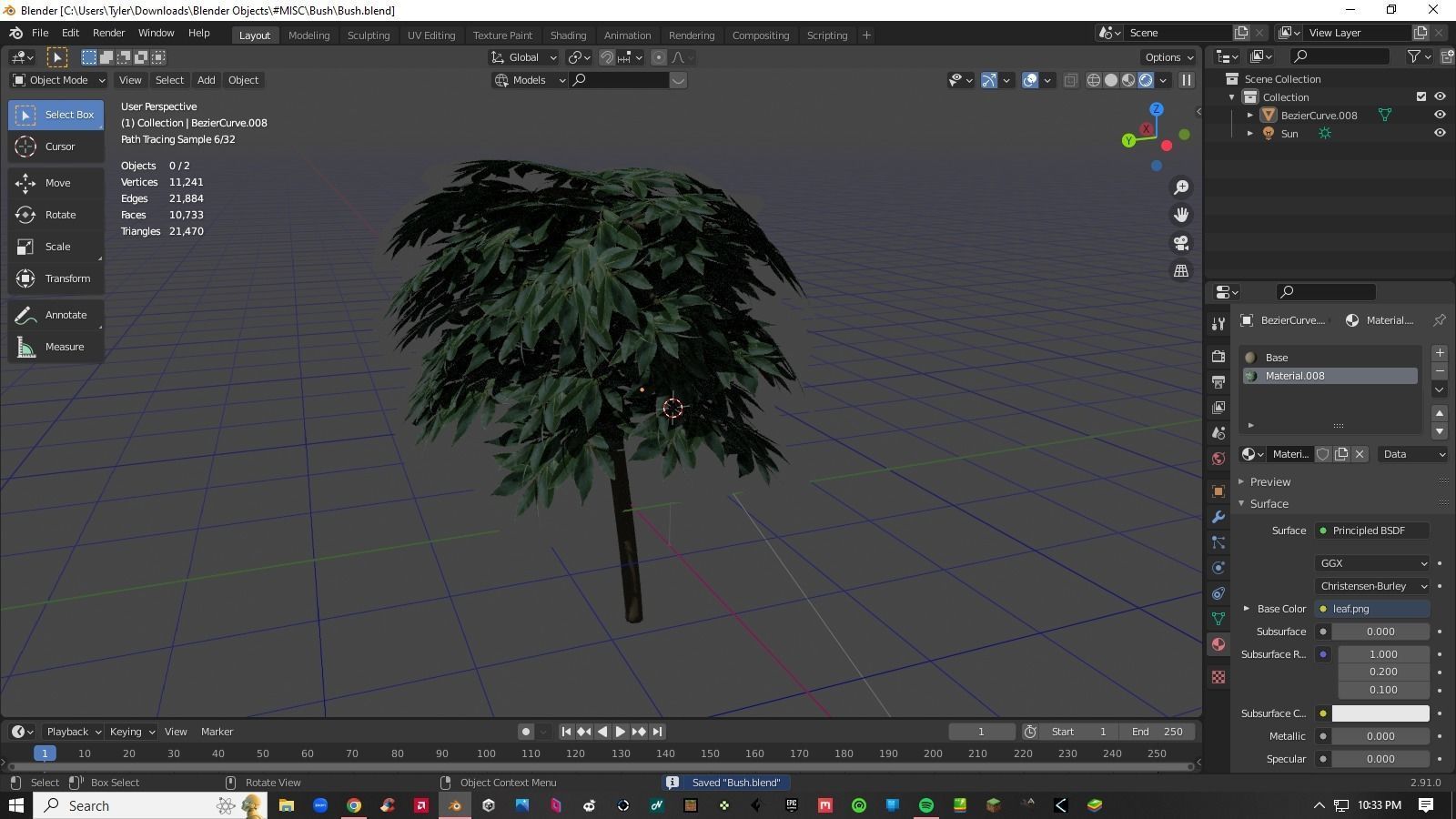Add material slot with plus button
The image size is (1456, 819).
[1440, 352]
